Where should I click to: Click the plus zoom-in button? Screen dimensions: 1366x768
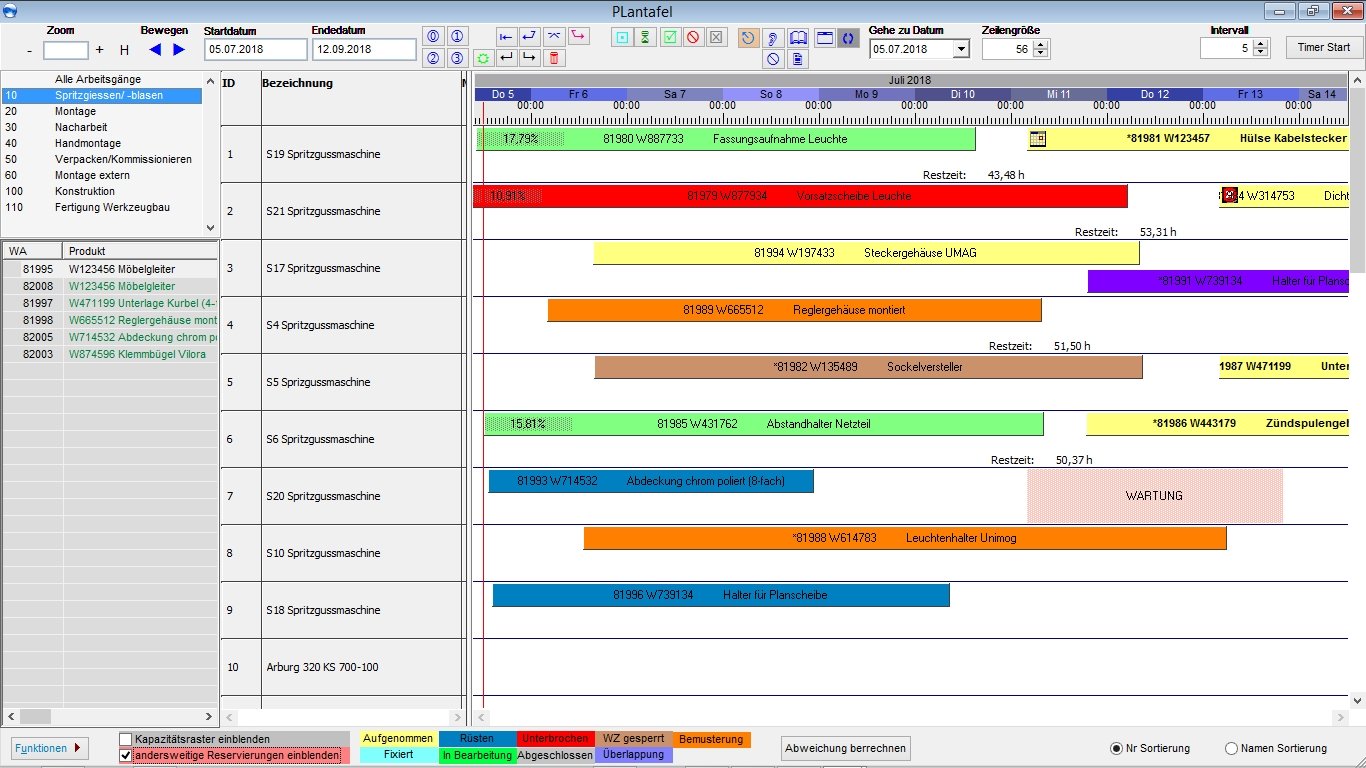(99, 50)
